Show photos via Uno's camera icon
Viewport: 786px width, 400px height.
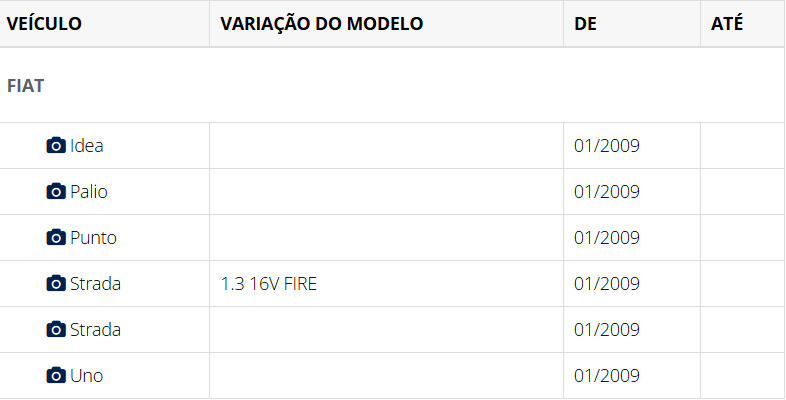click(x=56, y=376)
